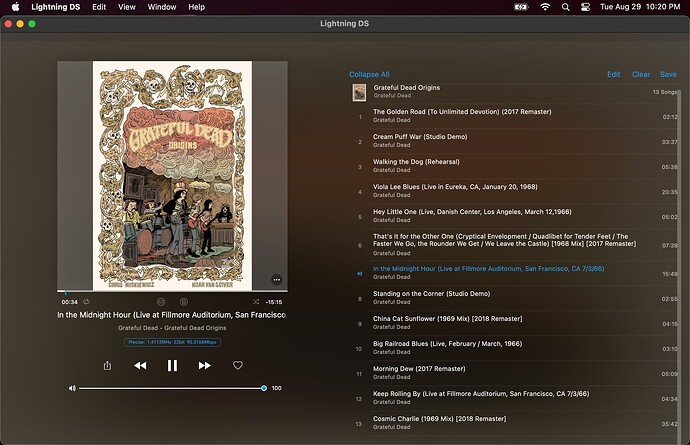This screenshot has width=690, height=445.
Task: Click the now-playing speaker icon beside In the Midnight Hour
Action: pos(360,274)
